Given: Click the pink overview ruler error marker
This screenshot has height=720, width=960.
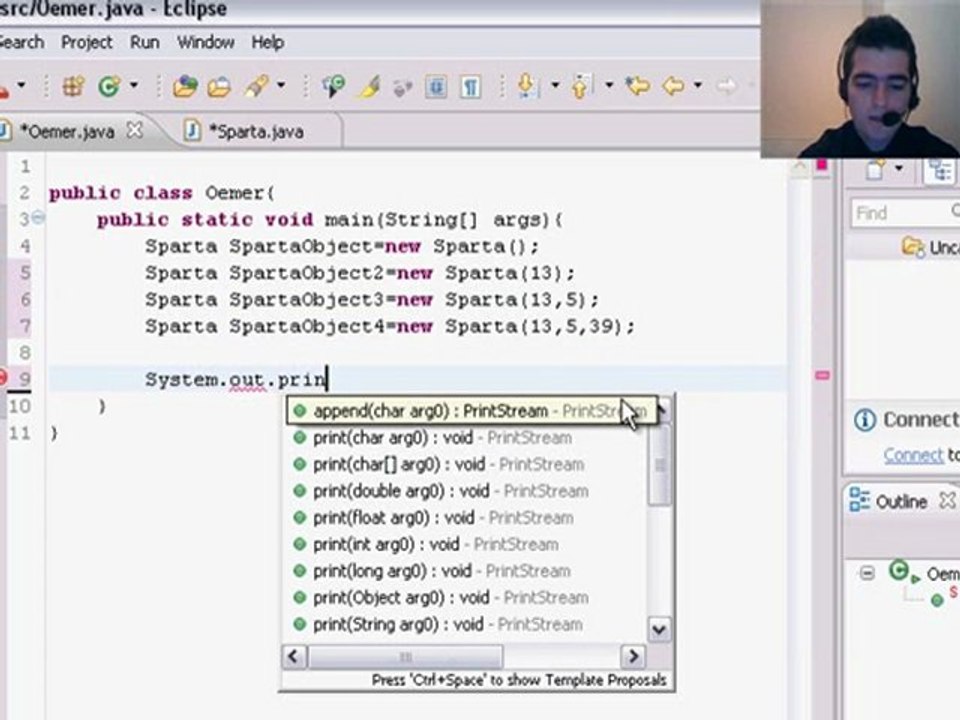Looking at the screenshot, I should (822, 375).
